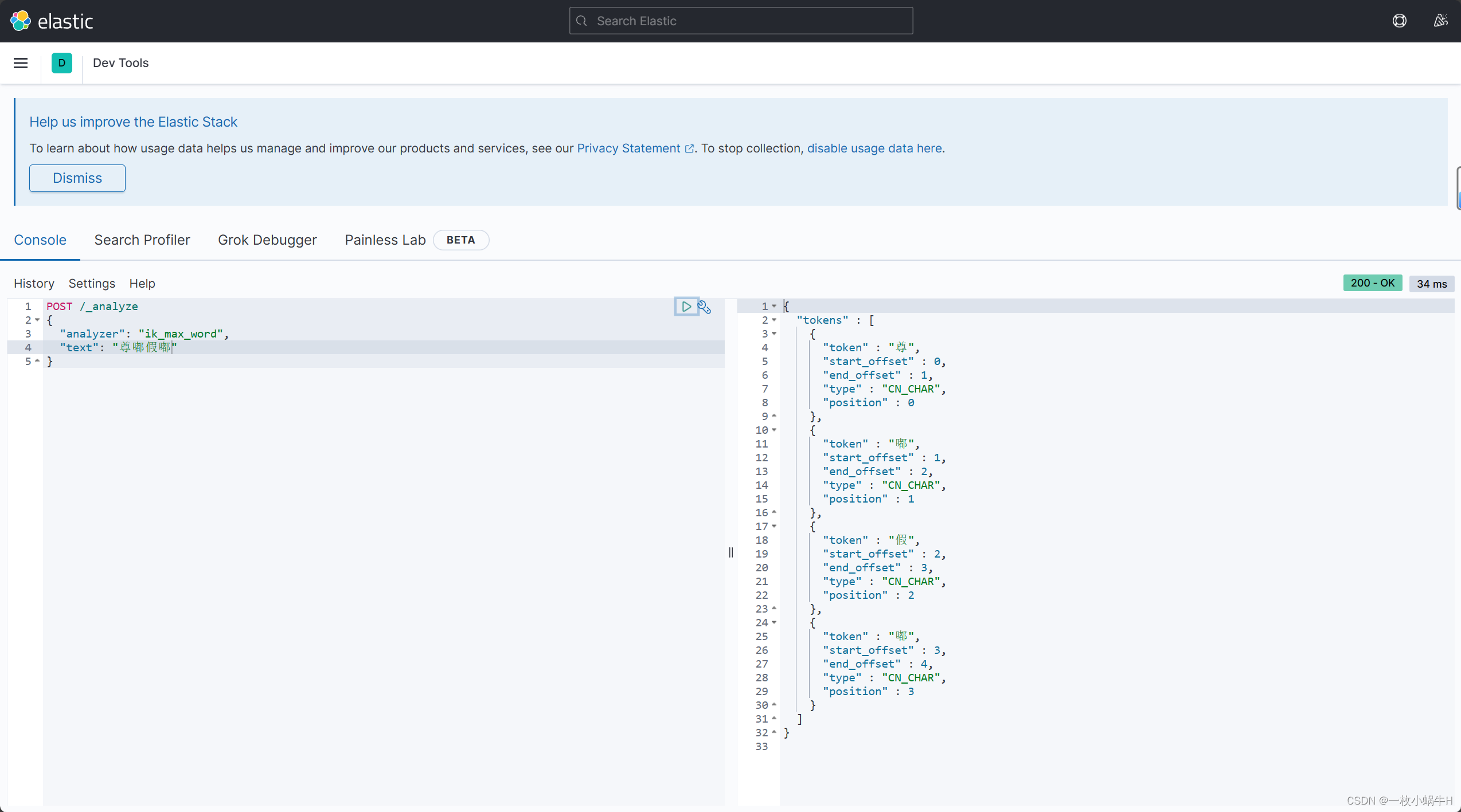1461x812 pixels.
Task: Collapse the request body at line 2
Action: point(38,320)
